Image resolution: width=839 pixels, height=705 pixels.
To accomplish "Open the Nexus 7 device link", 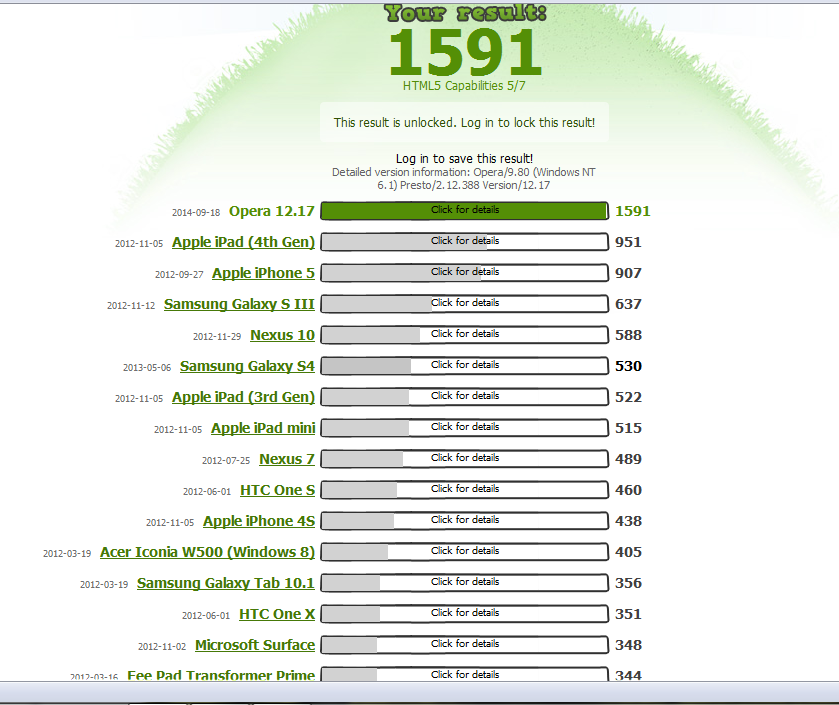I will coord(287,459).
